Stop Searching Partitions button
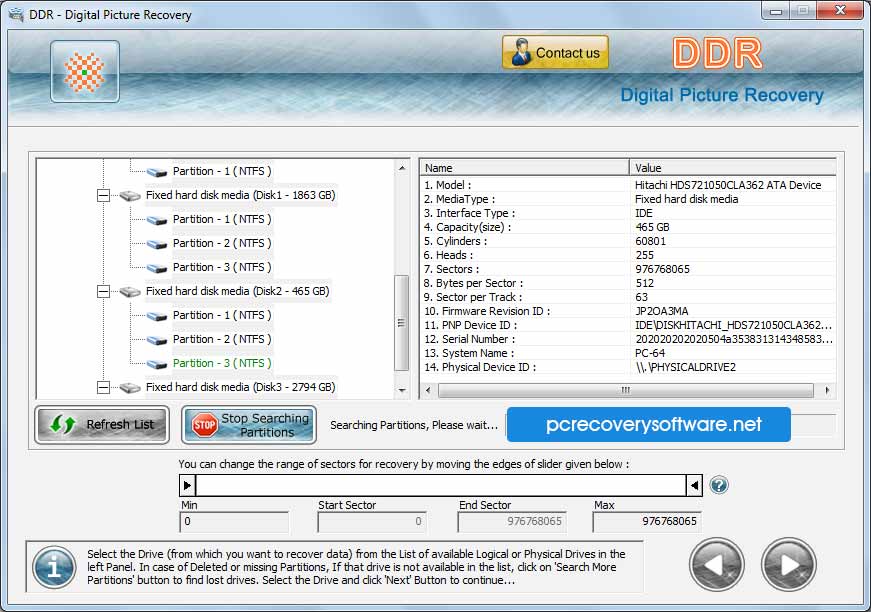Image resolution: width=871 pixels, height=612 pixels. (x=249, y=425)
